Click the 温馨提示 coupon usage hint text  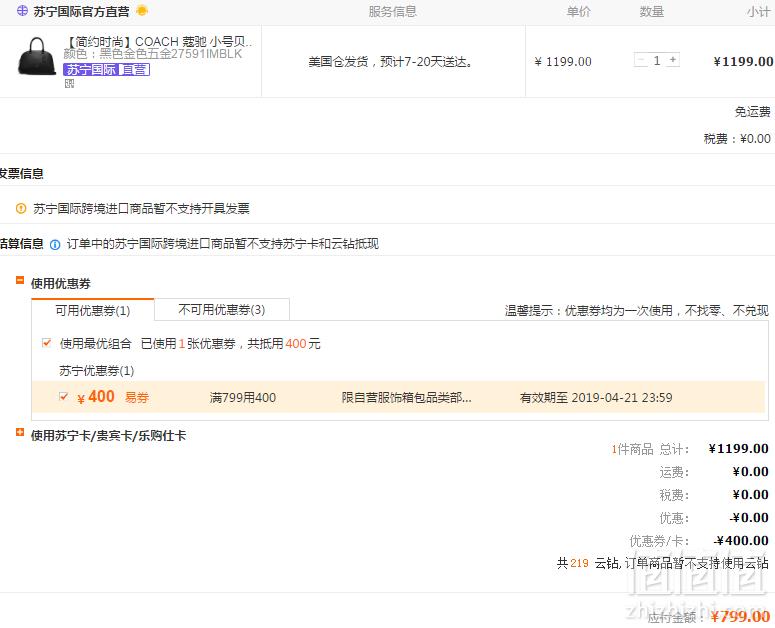click(x=637, y=311)
